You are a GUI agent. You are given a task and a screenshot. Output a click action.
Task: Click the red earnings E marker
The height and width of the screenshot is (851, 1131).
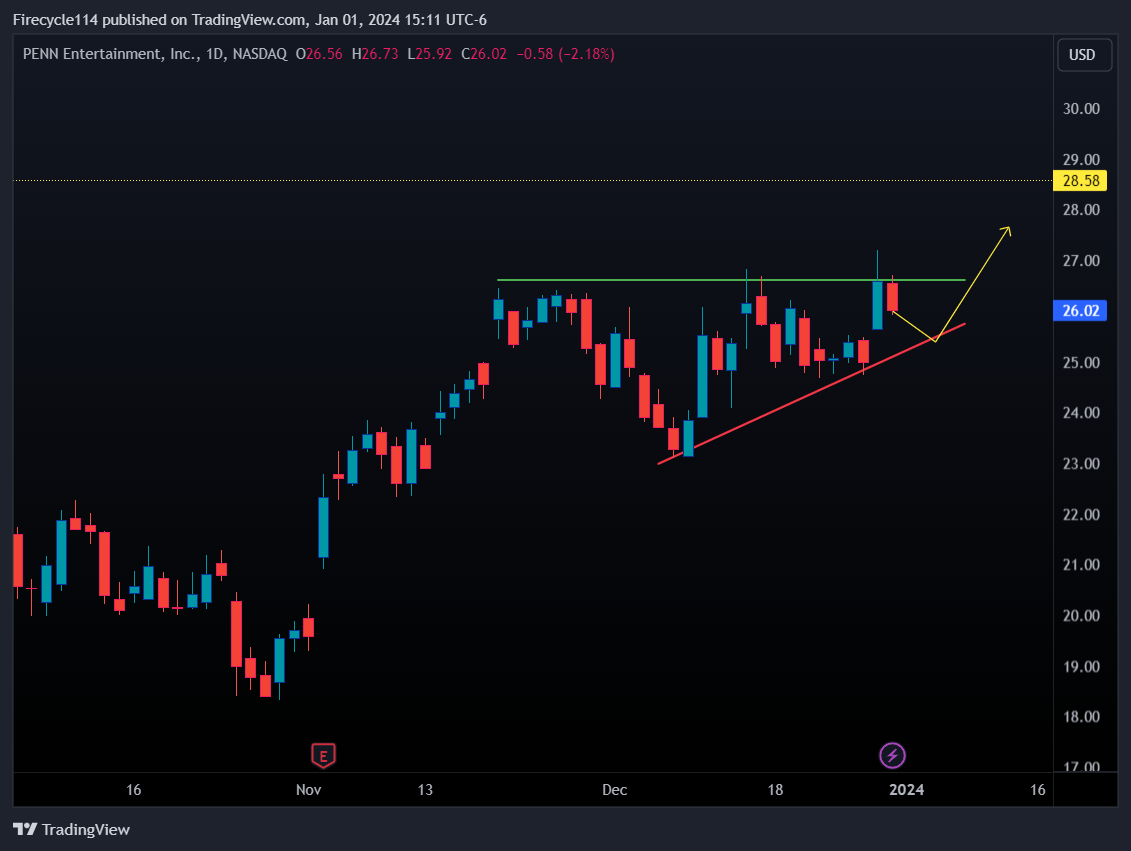coord(323,756)
